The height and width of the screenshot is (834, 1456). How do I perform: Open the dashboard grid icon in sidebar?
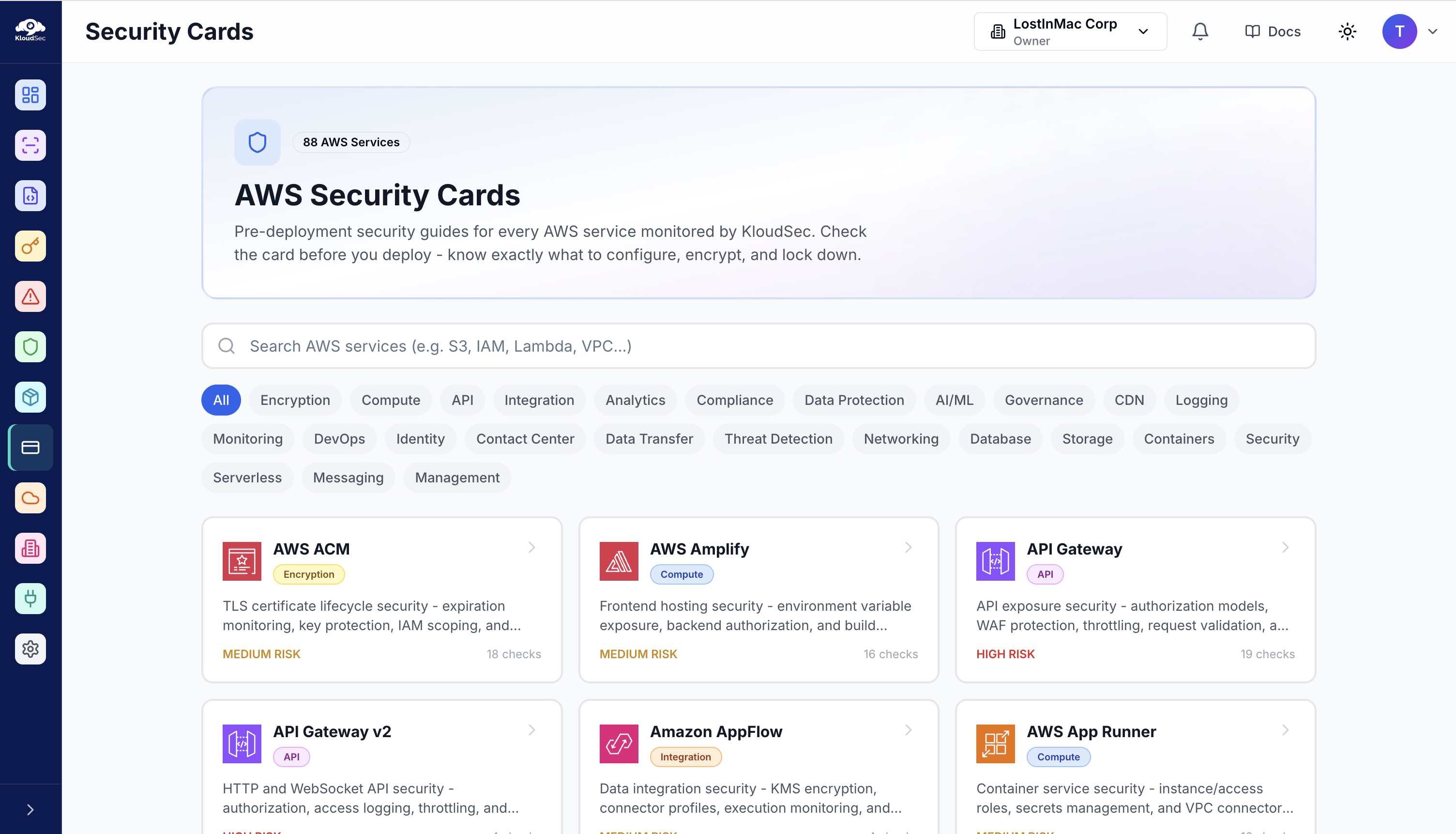(30, 95)
